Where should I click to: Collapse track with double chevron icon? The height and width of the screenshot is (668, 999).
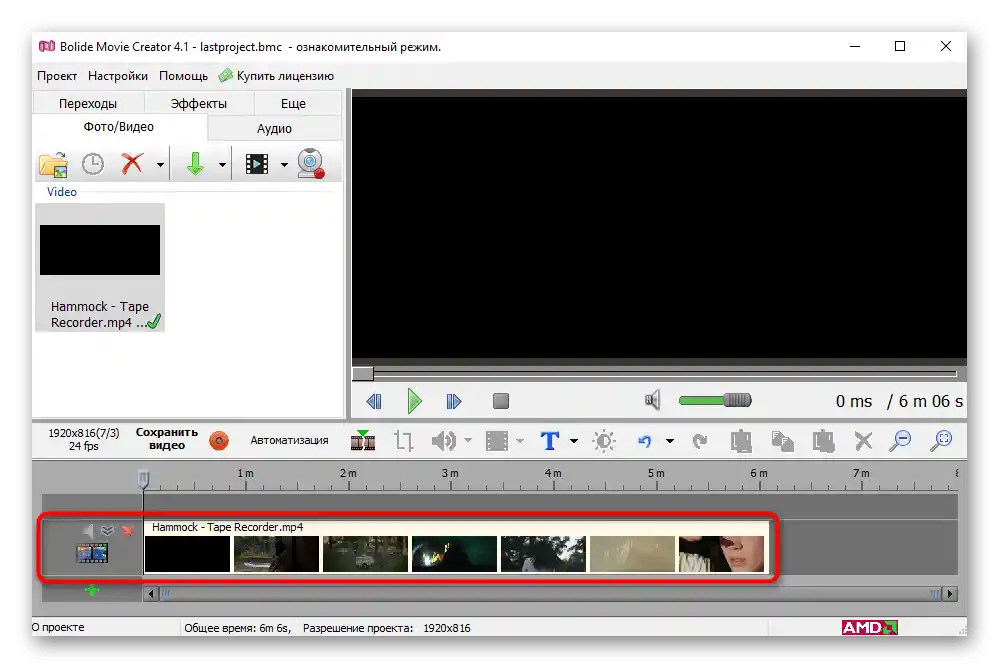[x=108, y=530]
